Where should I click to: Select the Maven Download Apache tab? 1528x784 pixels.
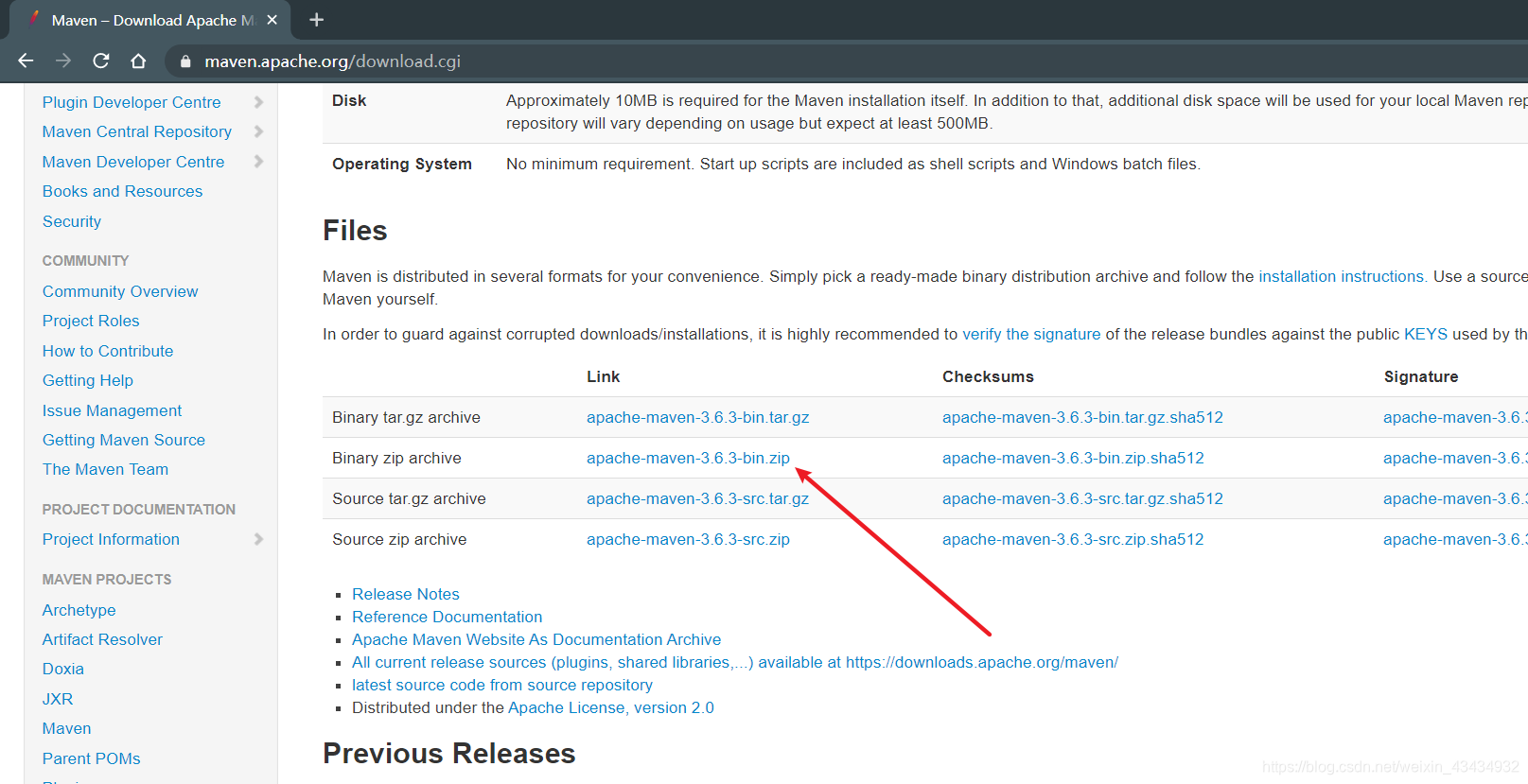pyautogui.click(x=151, y=20)
